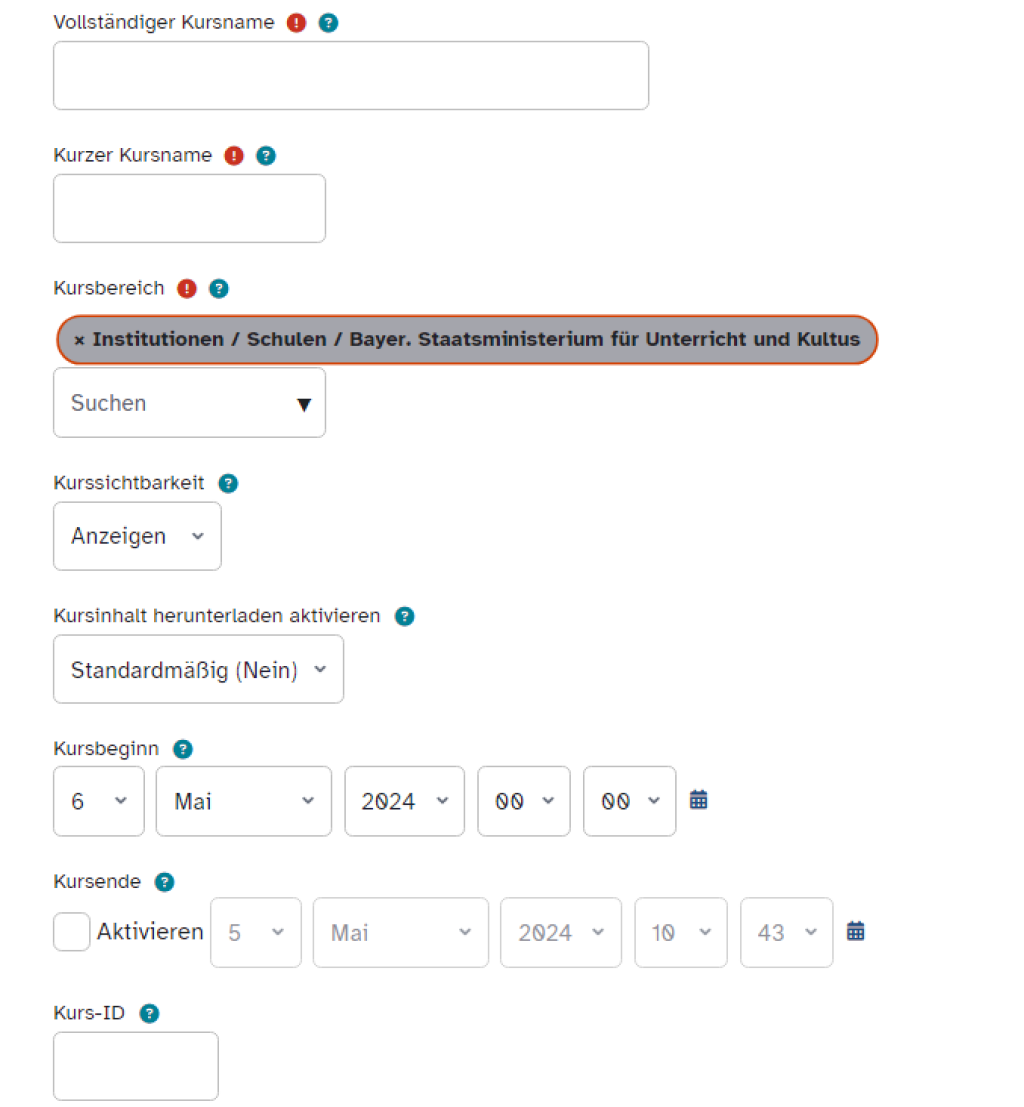Open the Kurssichtbarkeit Anzeigen dropdown
1024x1107 pixels.
click(x=137, y=536)
